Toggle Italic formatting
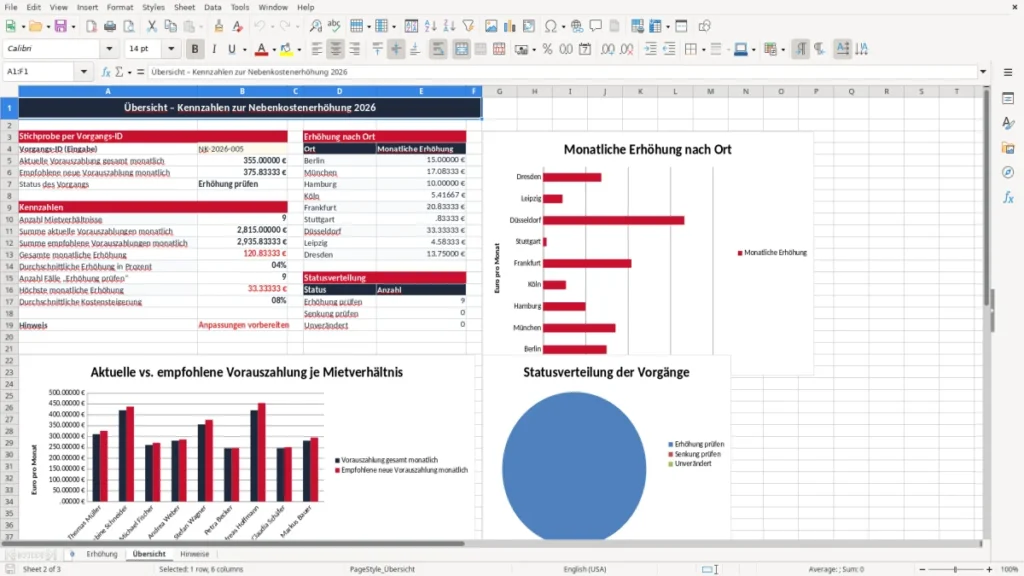 tap(214, 49)
